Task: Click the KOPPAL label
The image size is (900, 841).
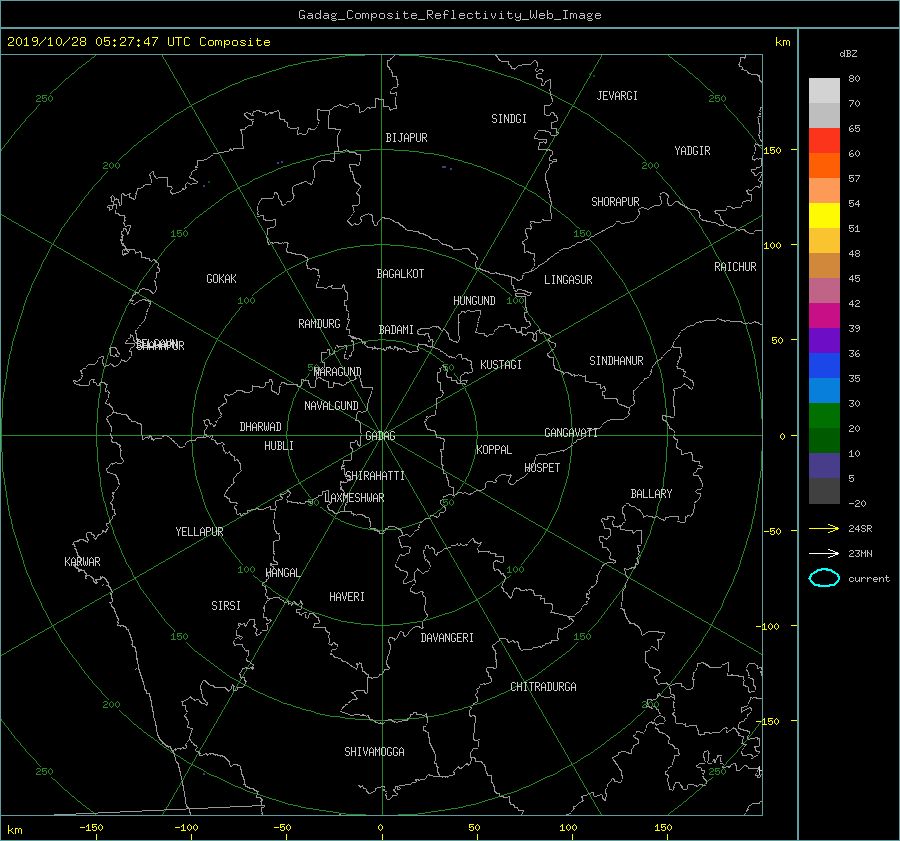Action: [494, 450]
